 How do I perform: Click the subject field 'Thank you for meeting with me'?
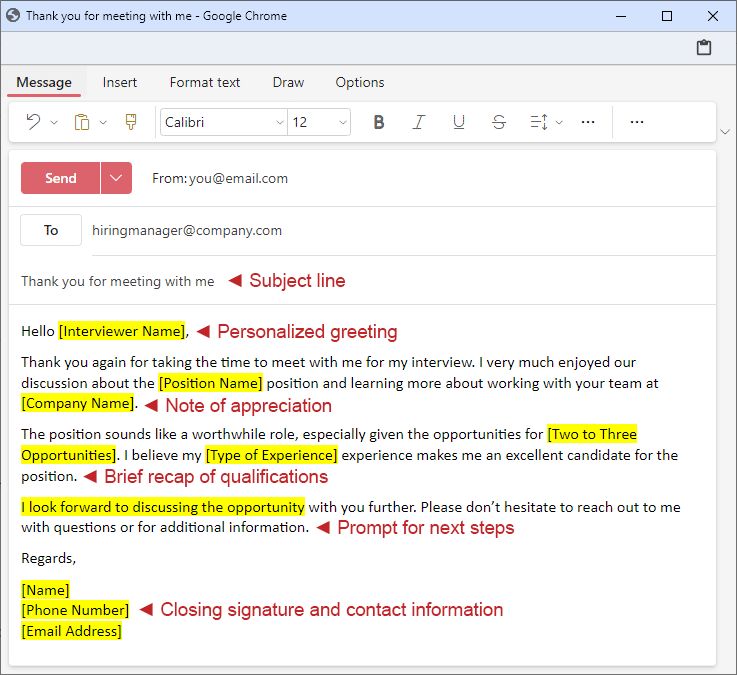coord(118,281)
